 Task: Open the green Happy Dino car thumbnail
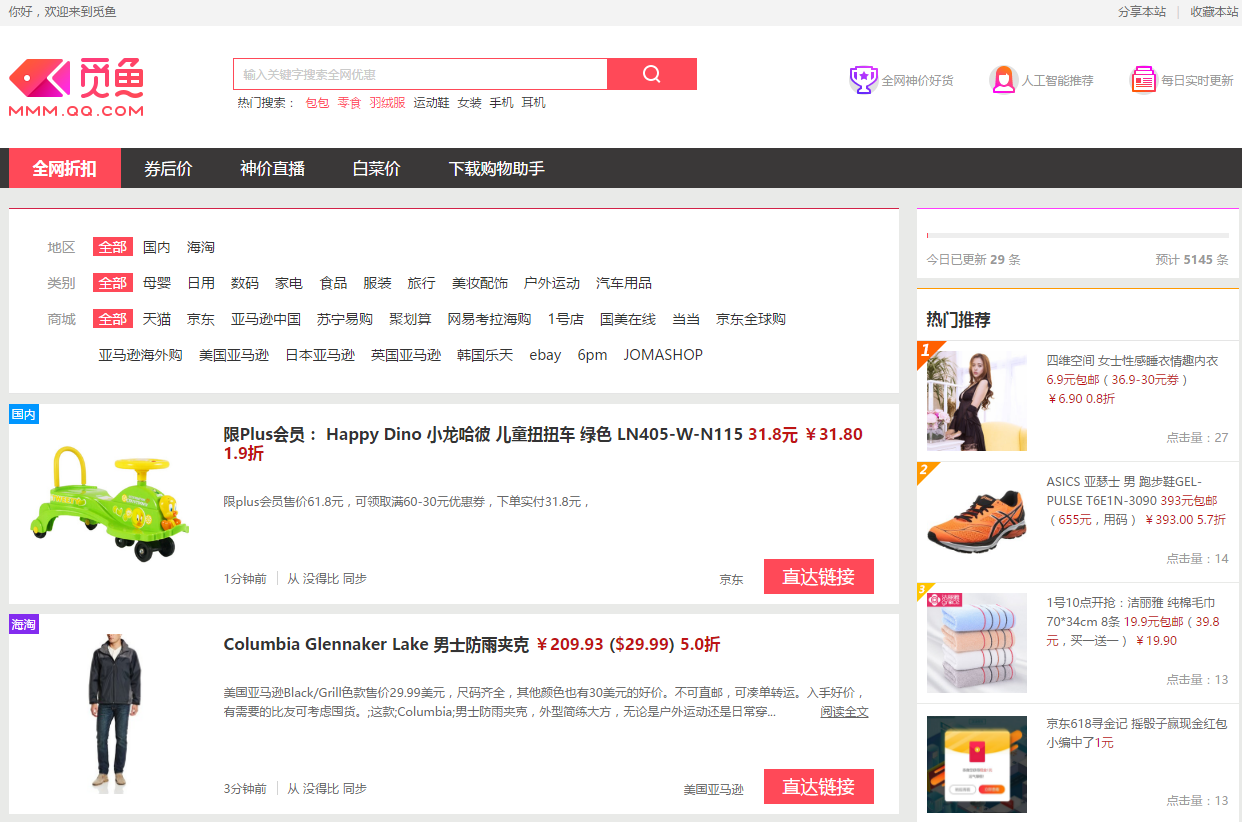click(109, 504)
